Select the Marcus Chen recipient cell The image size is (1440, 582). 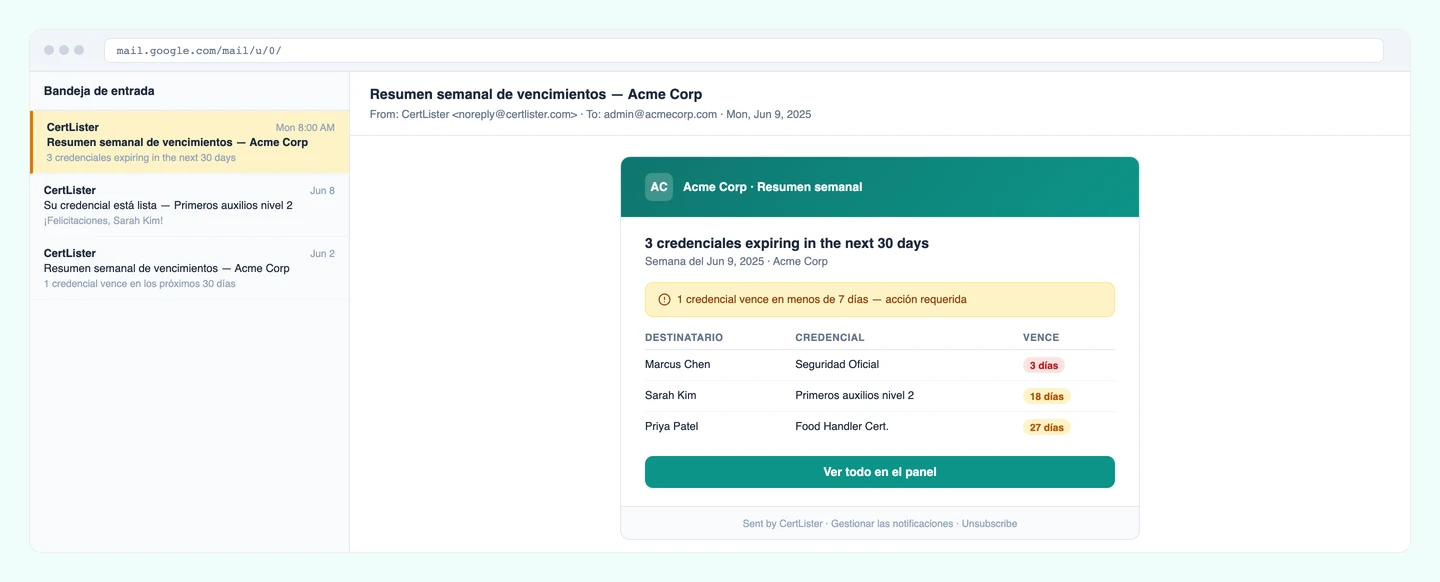tap(678, 364)
